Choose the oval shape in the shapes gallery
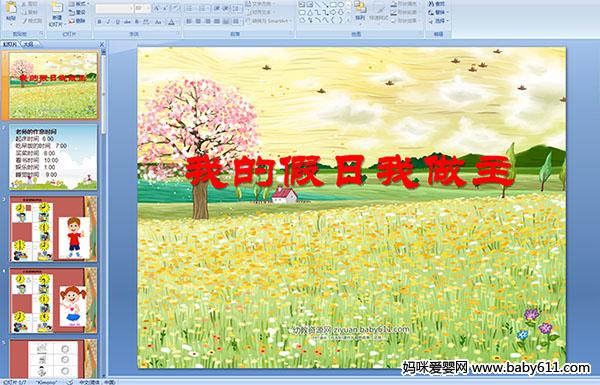 click(341, 5)
